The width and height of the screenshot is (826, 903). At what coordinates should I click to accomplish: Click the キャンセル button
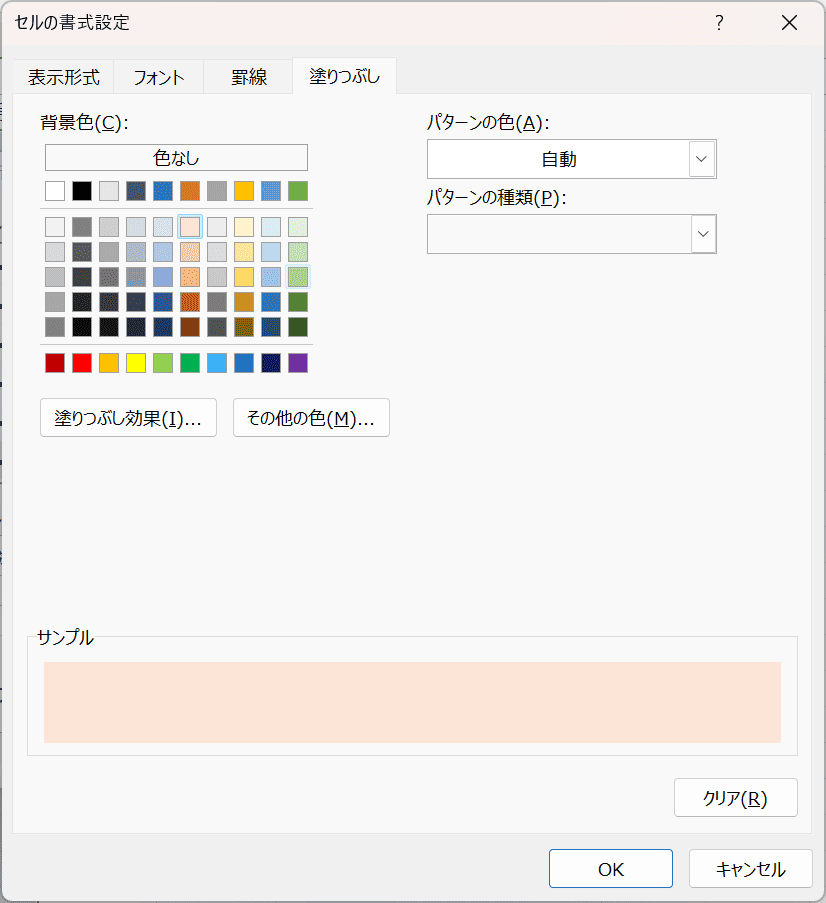click(x=750, y=869)
